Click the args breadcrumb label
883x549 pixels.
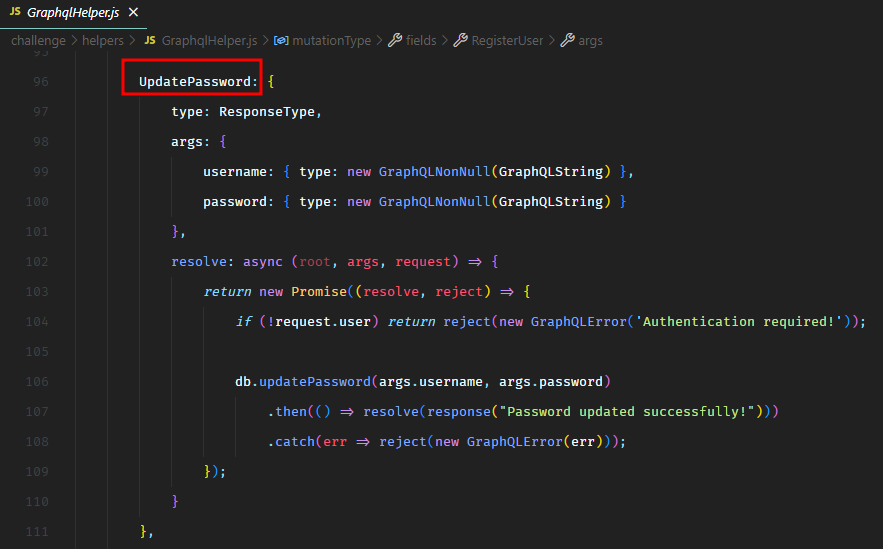coord(590,41)
